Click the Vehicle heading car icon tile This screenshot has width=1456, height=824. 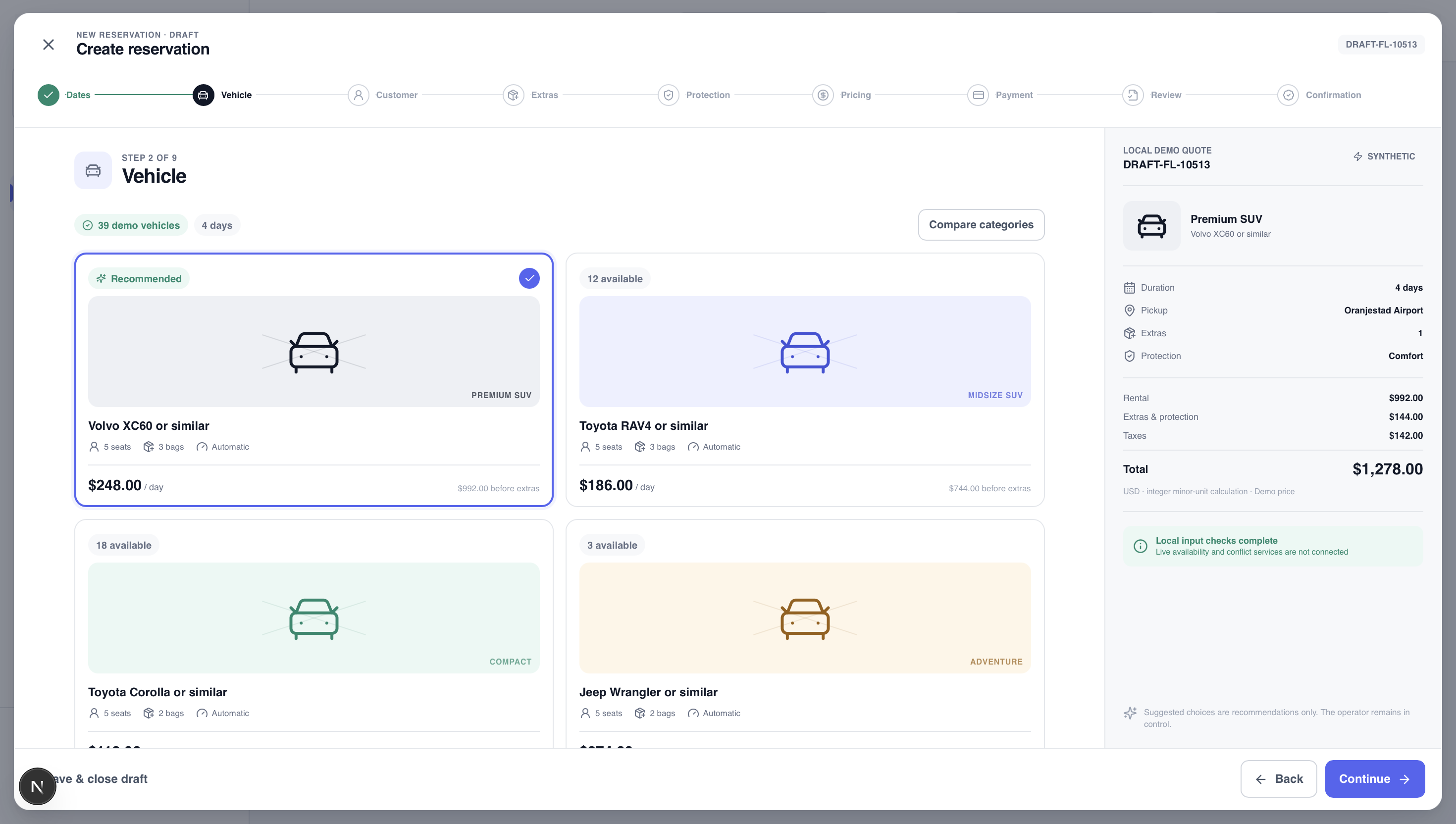pos(93,170)
